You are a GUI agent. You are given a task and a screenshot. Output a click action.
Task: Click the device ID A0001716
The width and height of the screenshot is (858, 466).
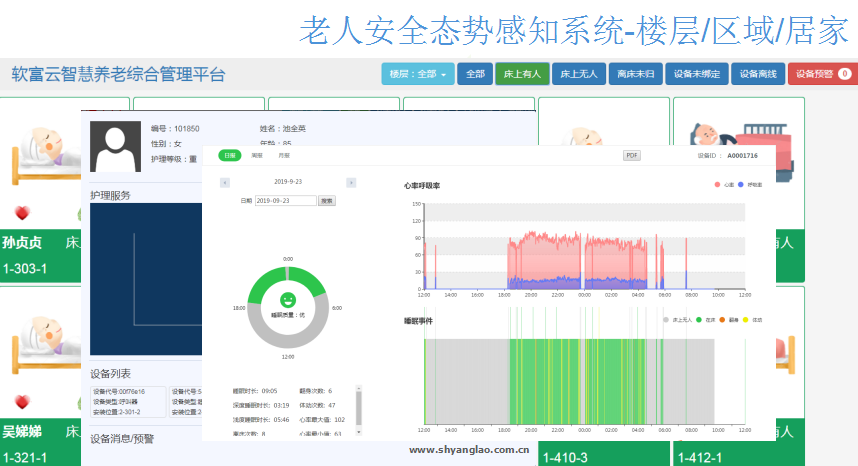(743, 156)
